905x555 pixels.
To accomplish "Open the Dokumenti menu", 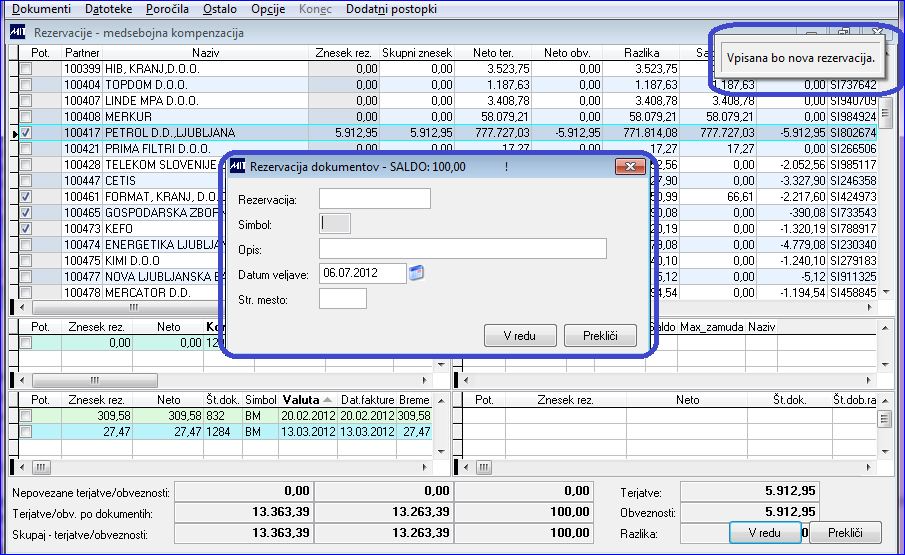I will 42,9.
